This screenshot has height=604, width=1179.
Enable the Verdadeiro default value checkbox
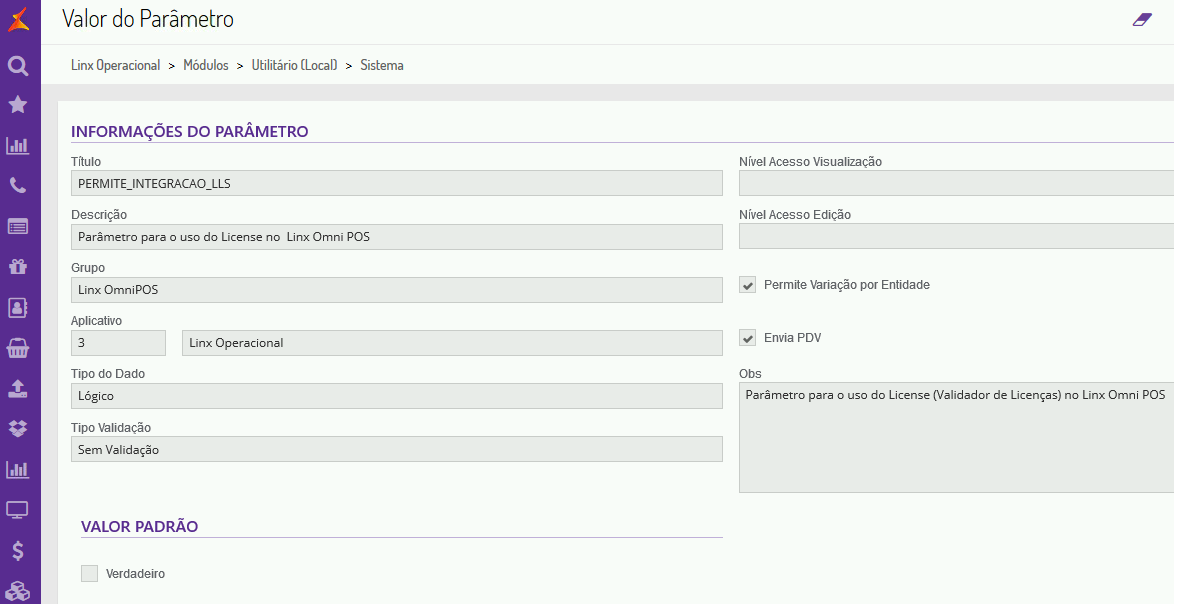[x=90, y=574]
